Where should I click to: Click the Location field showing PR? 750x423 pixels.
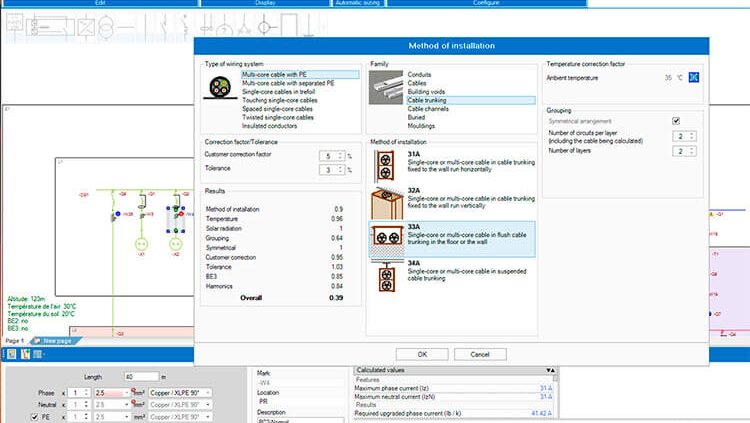coord(300,401)
